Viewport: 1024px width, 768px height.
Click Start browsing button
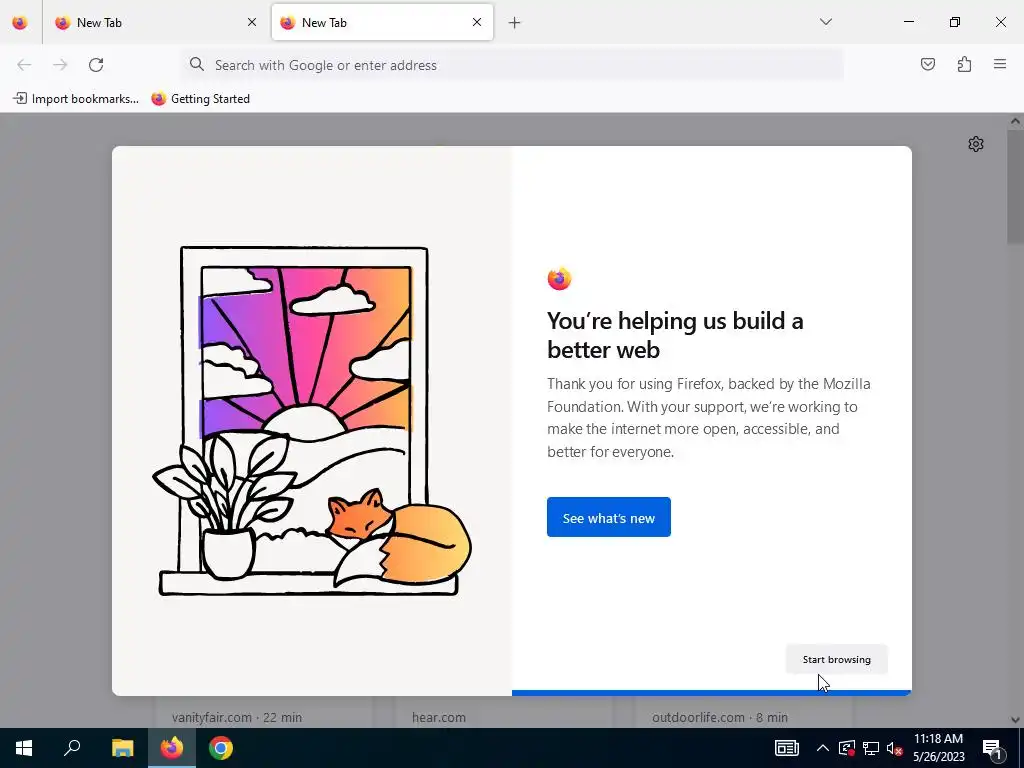pos(837,660)
